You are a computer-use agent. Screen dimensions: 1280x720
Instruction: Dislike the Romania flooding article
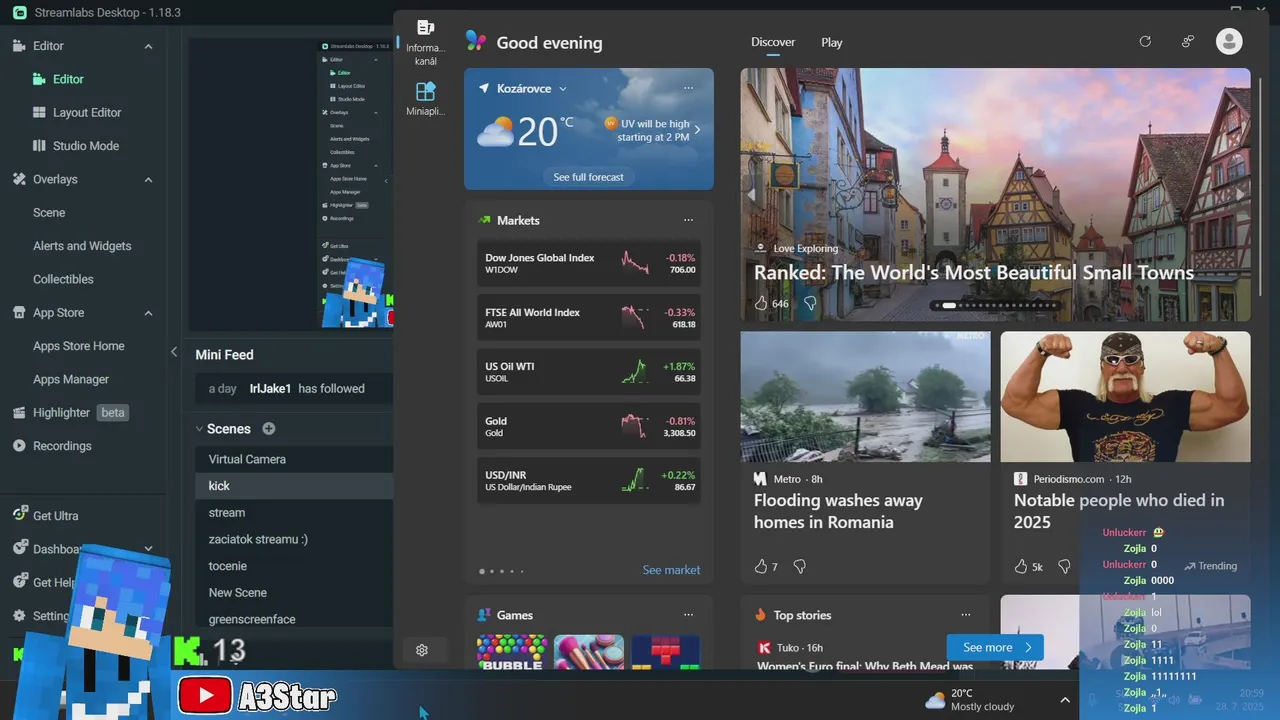click(x=799, y=566)
